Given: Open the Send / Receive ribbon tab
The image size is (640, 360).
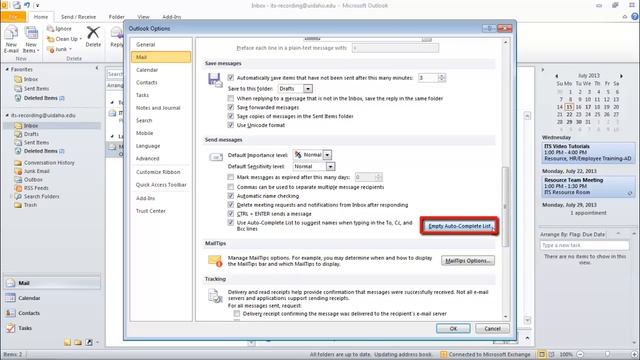Looking at the screenshot, I should [x=78, y=17].
